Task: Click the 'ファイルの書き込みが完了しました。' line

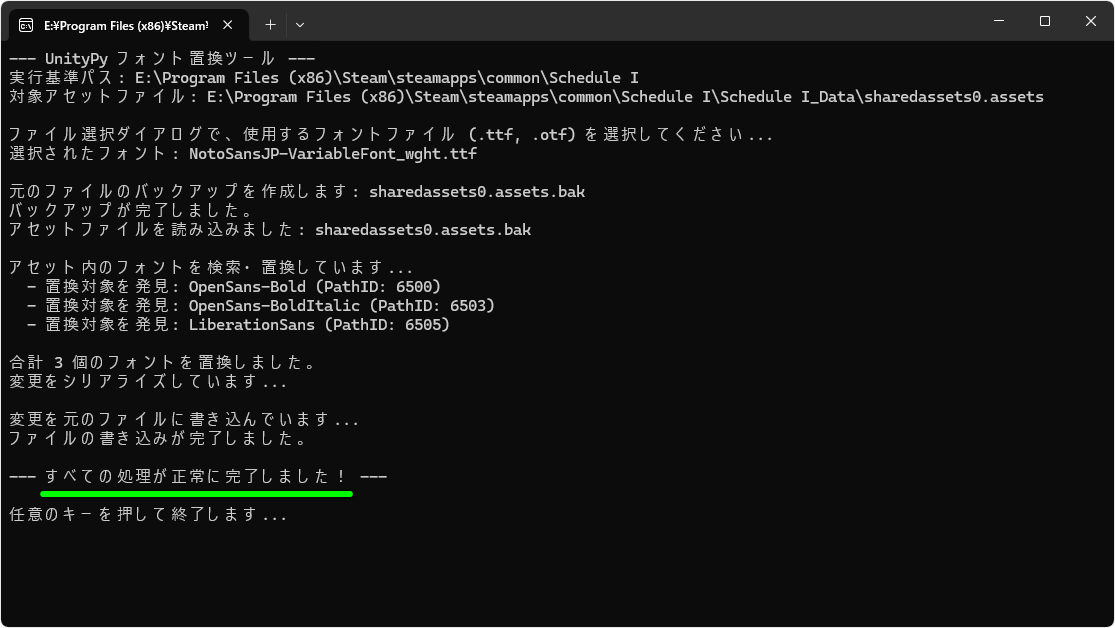Action: coord(158,439)
